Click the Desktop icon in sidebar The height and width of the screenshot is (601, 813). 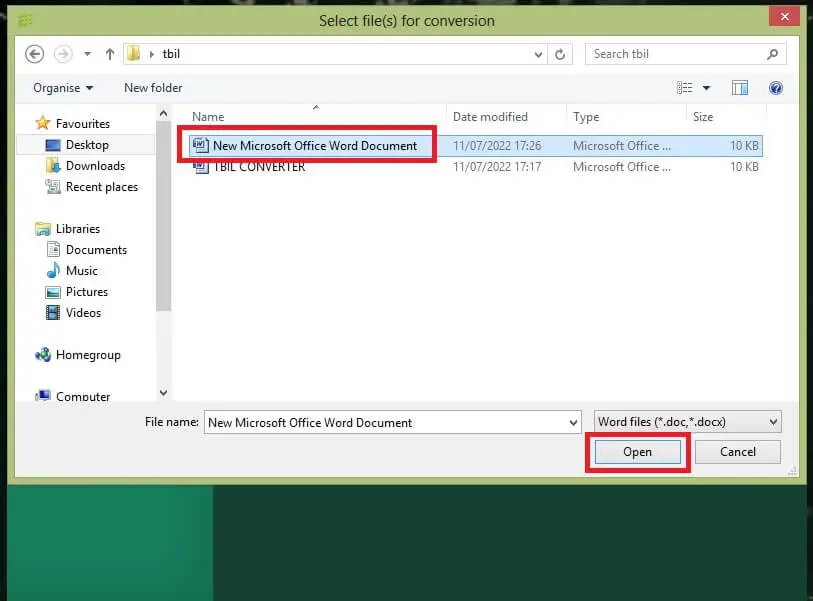click(53, 145)
